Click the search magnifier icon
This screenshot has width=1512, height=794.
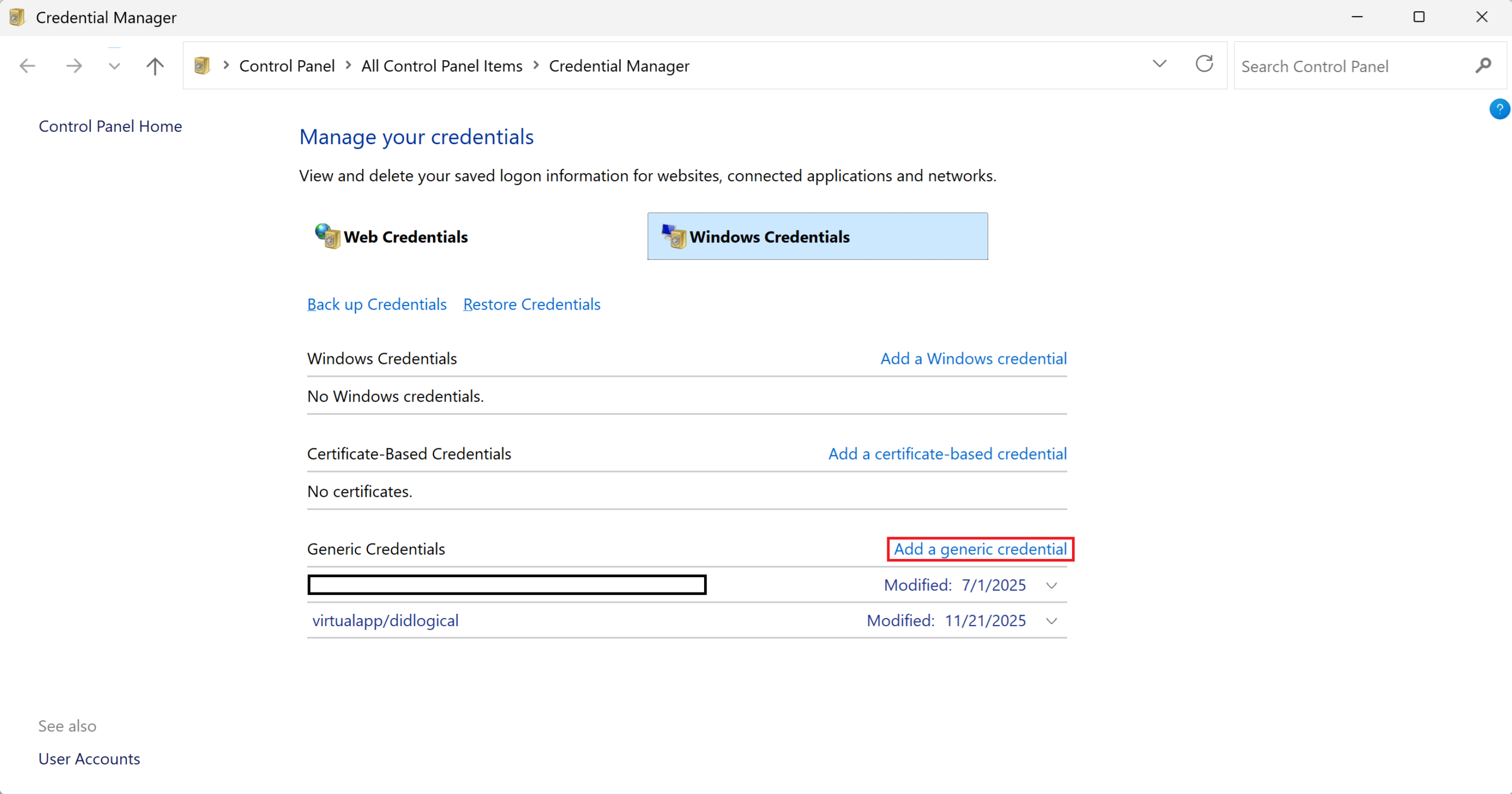click(x=1482, y=66)
